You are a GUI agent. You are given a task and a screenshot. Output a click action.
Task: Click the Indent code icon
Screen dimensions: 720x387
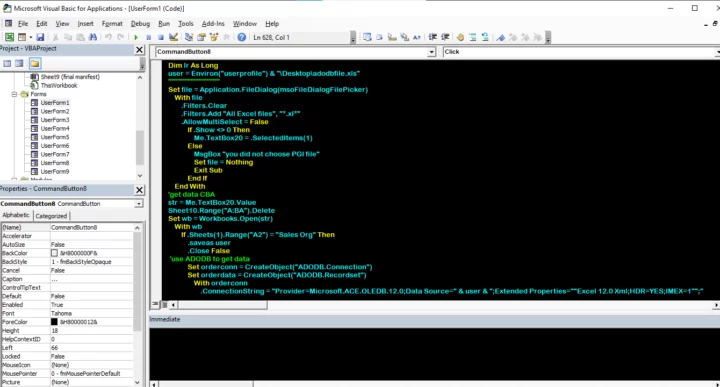(433, 37)
